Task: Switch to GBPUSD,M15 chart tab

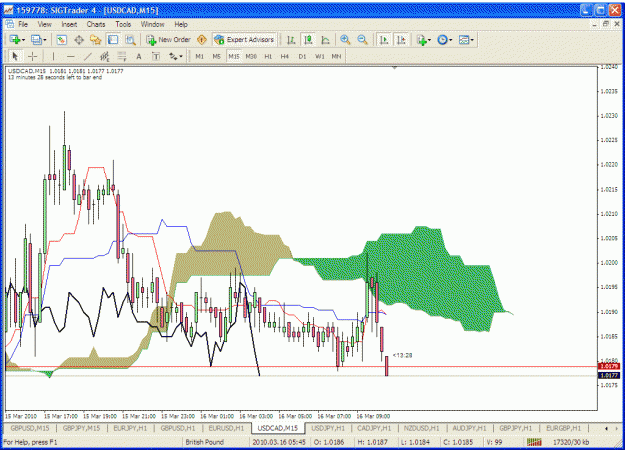Action: (x=30, y=428)
